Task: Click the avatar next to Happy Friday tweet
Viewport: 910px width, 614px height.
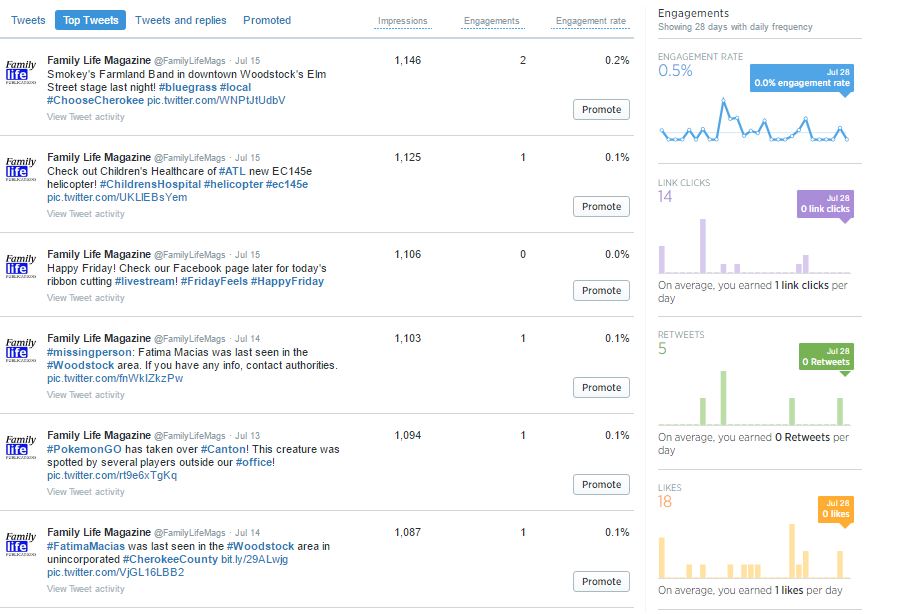Action: point(21,268)
